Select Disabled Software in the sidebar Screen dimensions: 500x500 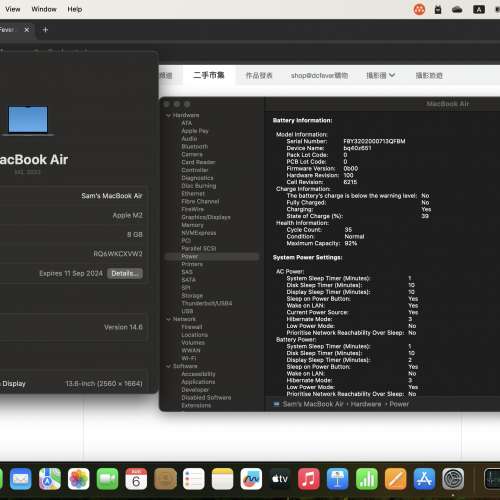coord(206,398)
